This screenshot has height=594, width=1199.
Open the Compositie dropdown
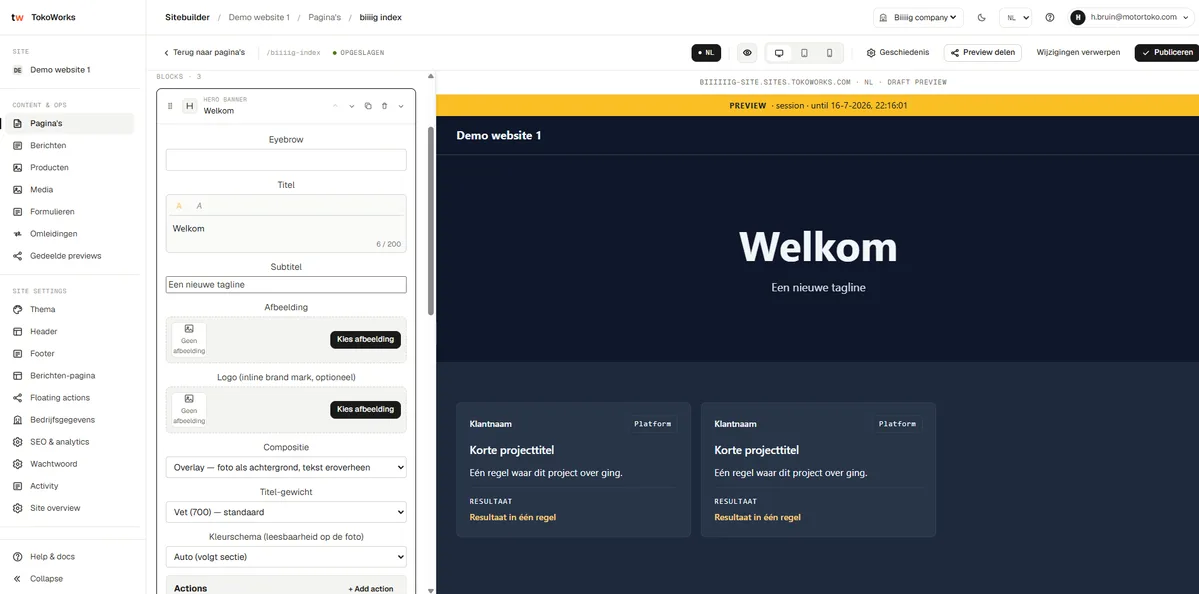pos(286,467)
